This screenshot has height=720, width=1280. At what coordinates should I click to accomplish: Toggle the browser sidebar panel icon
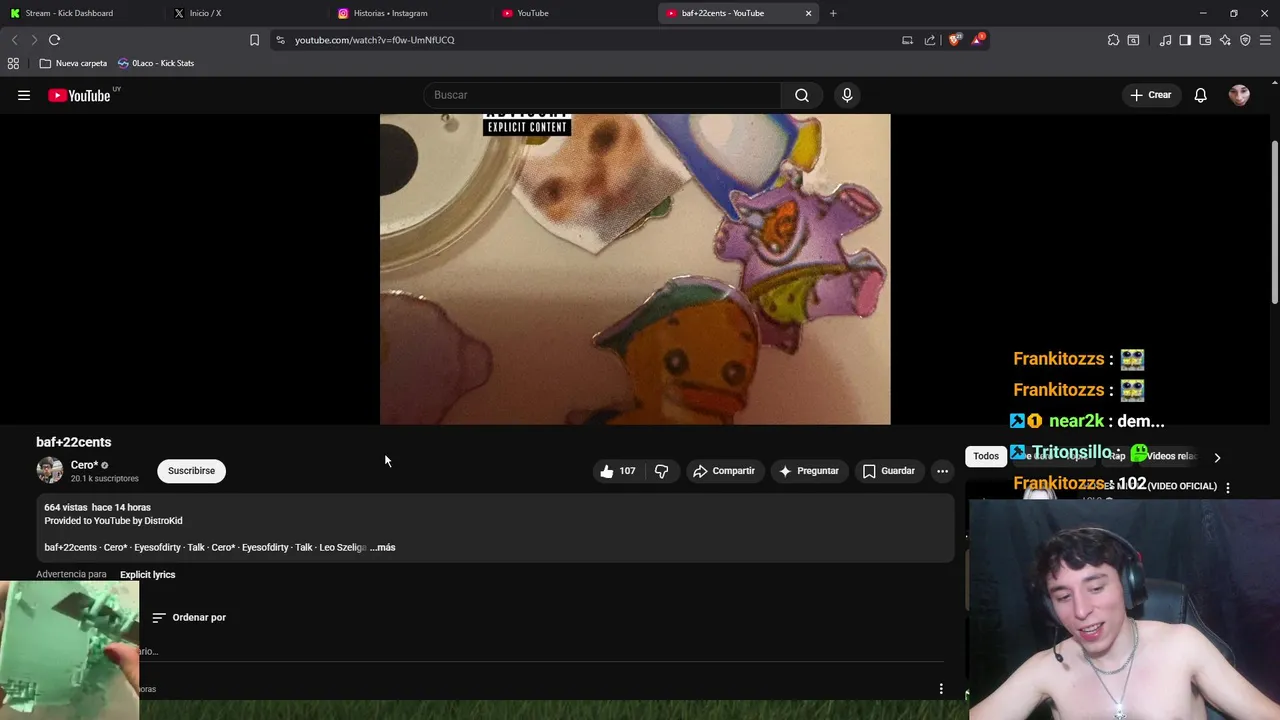[x=1185, y=40]
